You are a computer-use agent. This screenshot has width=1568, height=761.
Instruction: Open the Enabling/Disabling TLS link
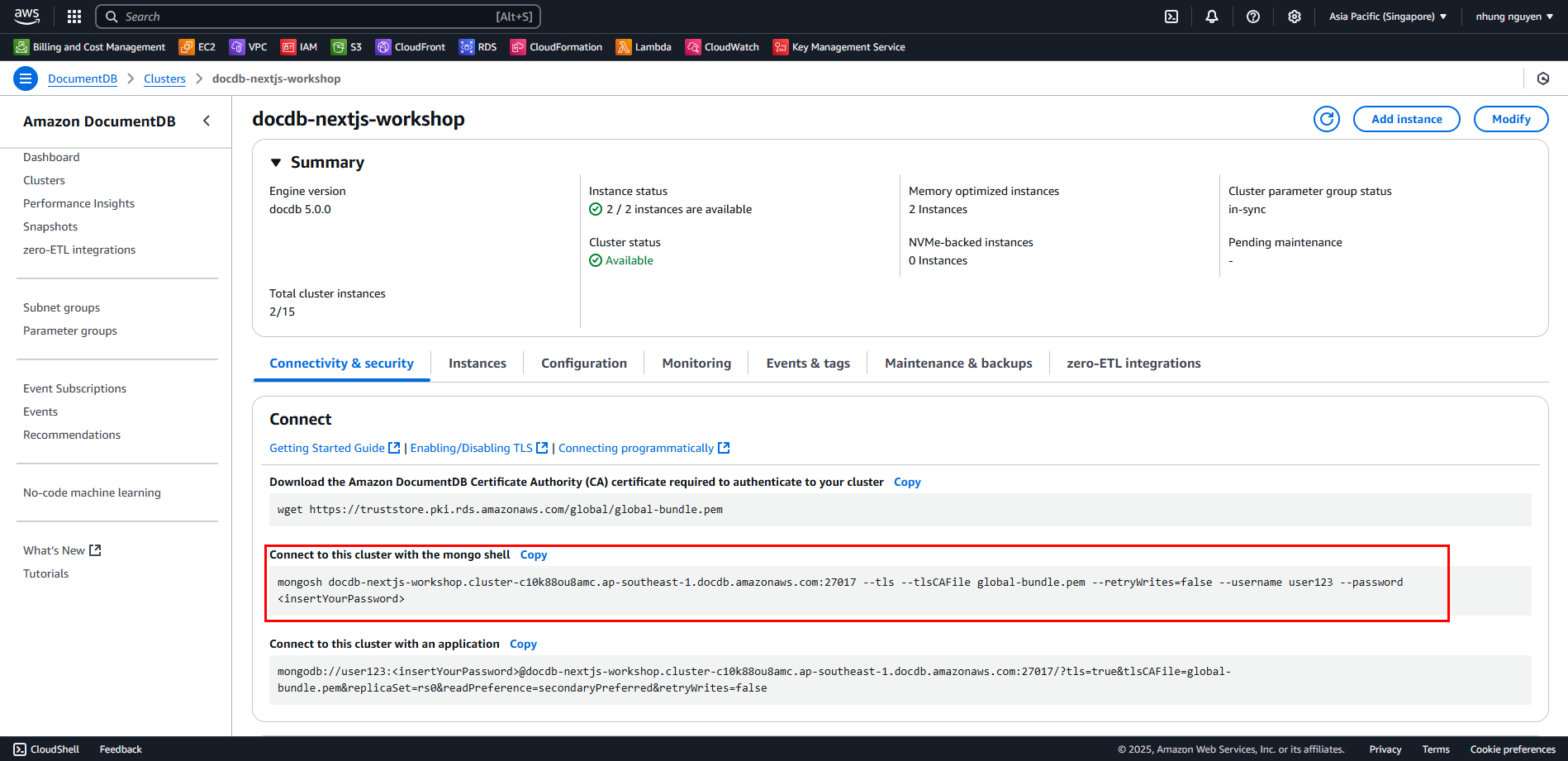[479, 448]
